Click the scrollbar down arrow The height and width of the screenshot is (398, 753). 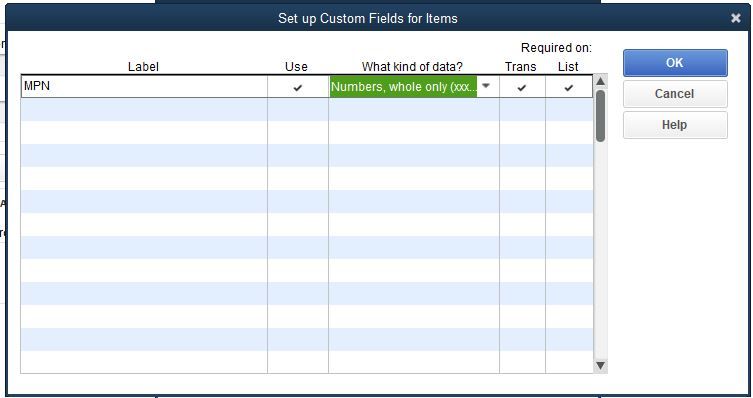pyautogui.click(x=600, y=366)
